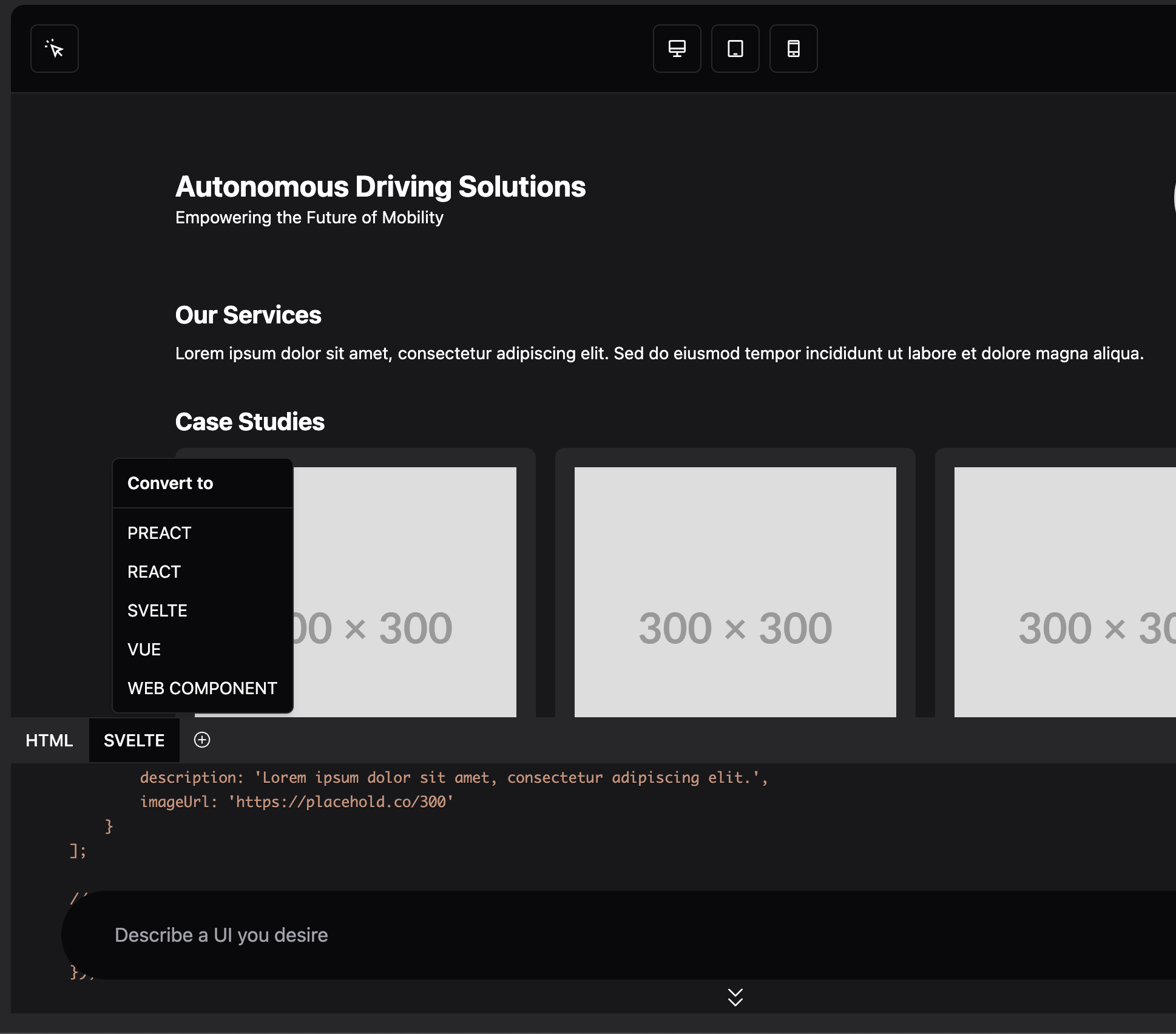Click the description code line
This screenshot has height=1034, width=1176.
pyautogui.click(x=454, y=777)
